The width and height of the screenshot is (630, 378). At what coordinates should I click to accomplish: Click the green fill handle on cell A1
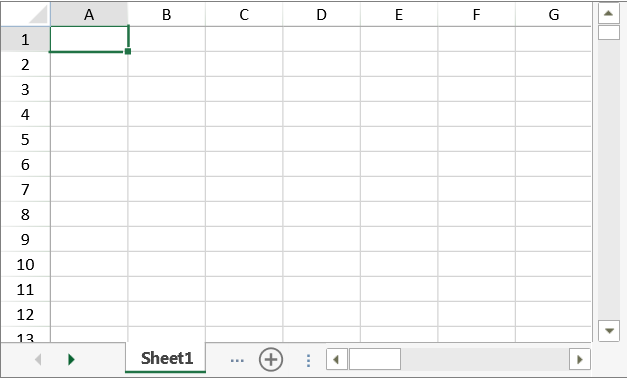pos(128,51)
